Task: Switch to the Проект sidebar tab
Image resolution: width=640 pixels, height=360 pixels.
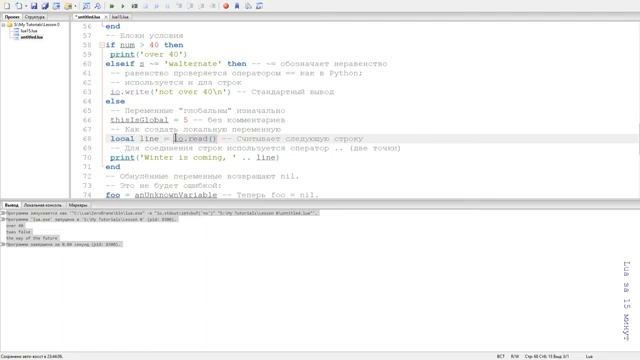Action: click(x=12, y=17)
